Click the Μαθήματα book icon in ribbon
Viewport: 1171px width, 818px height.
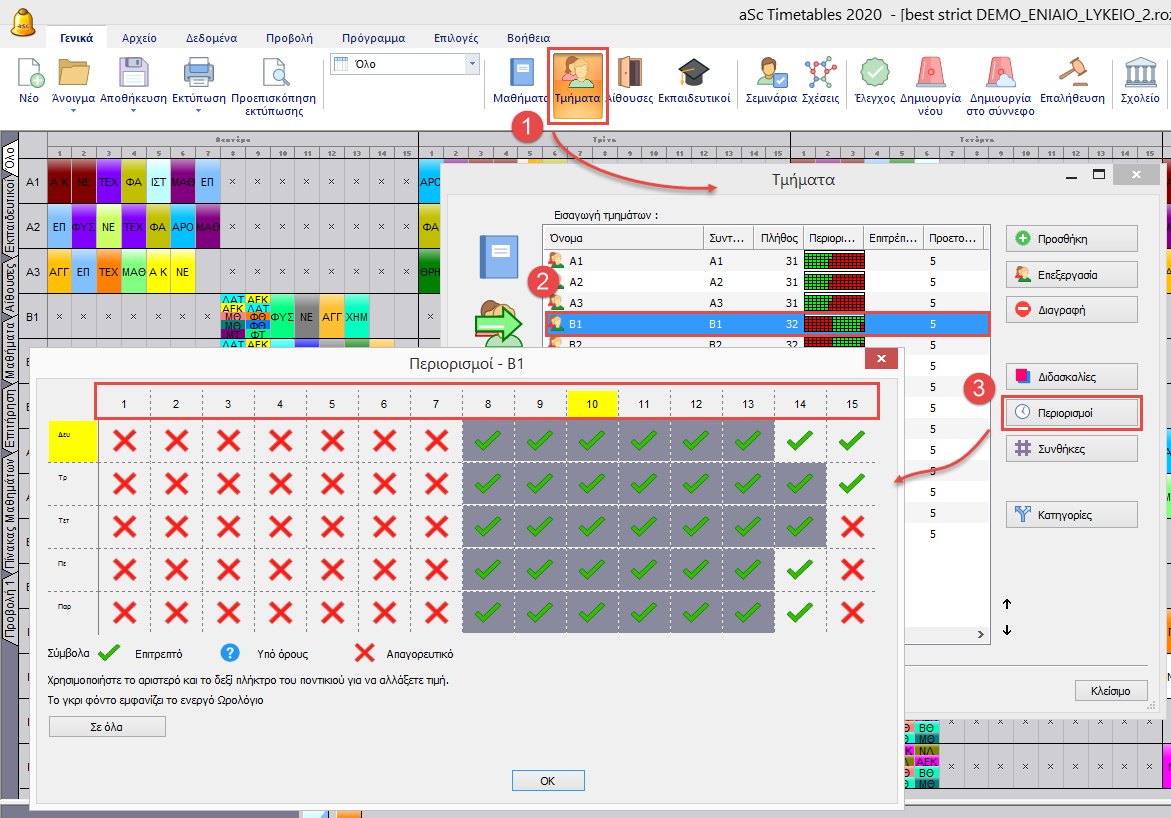[522, 75]
